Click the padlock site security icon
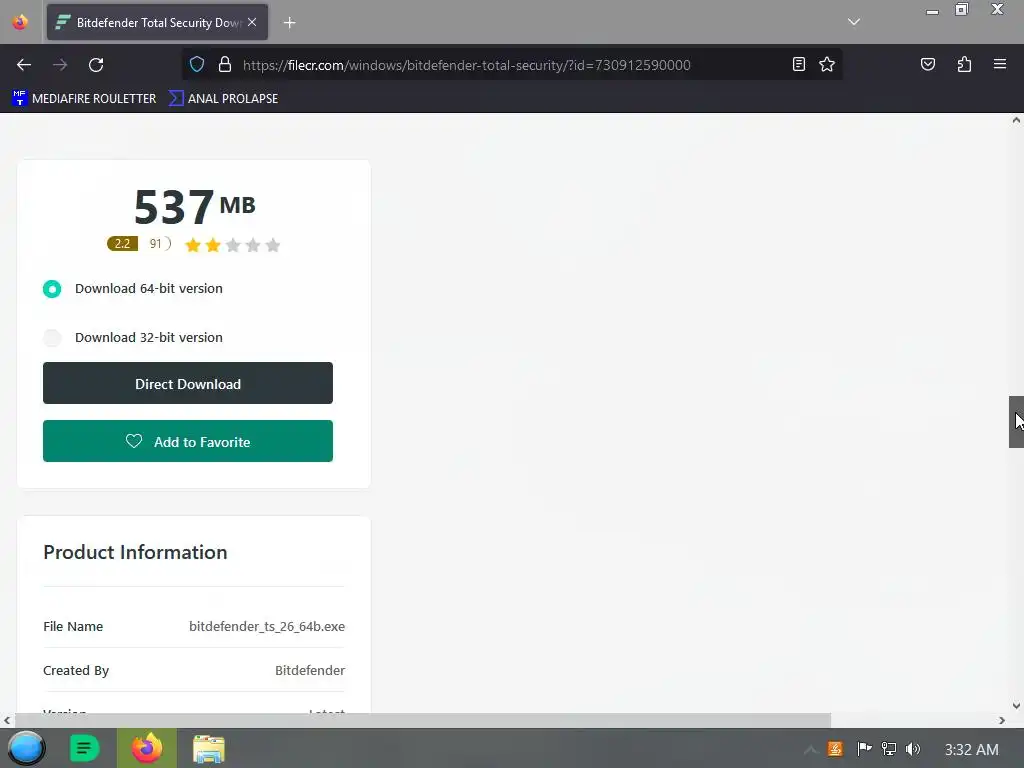 pyautogui.click(x=225, y=65)
